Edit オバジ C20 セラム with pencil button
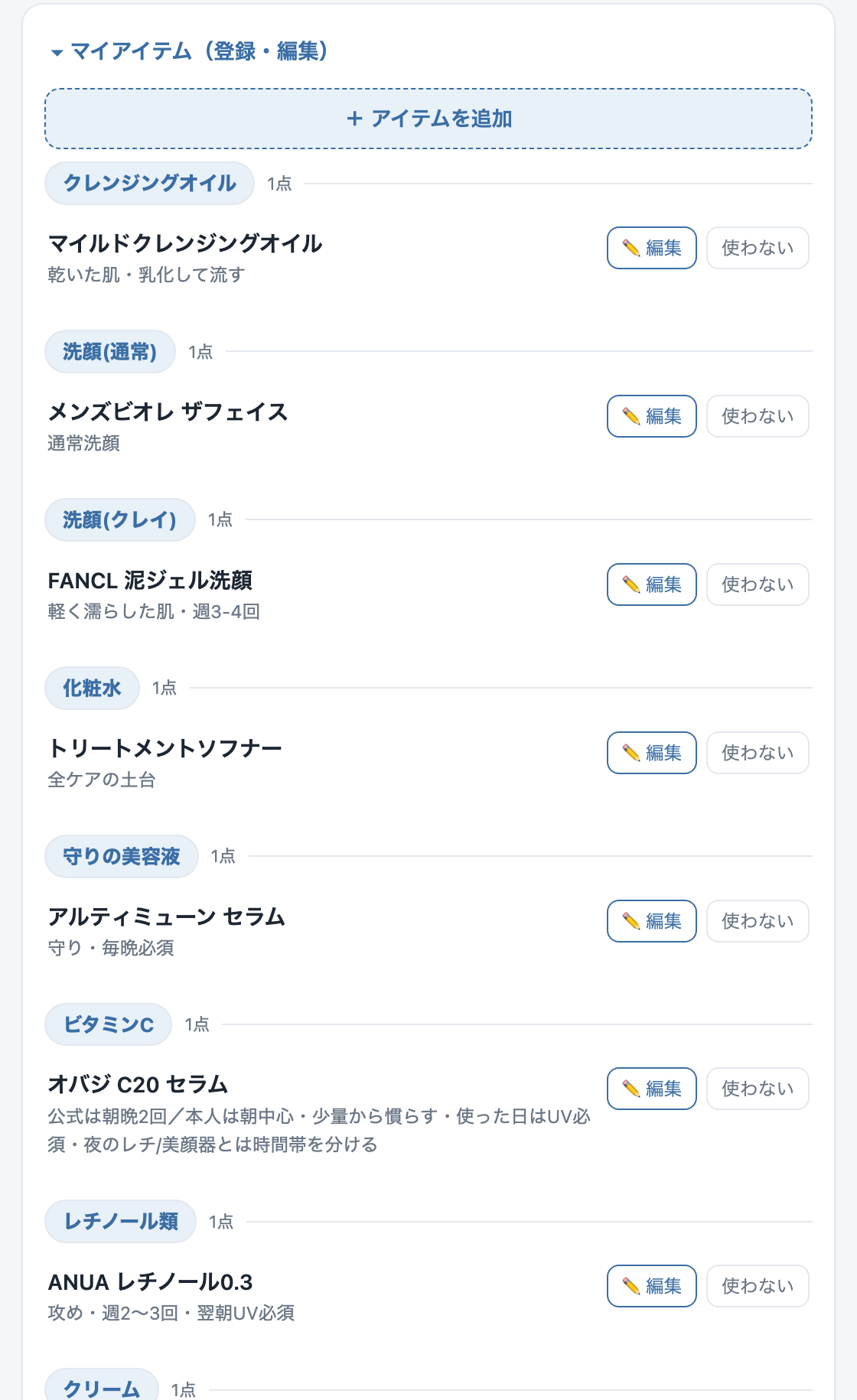 pos(652,1089)
